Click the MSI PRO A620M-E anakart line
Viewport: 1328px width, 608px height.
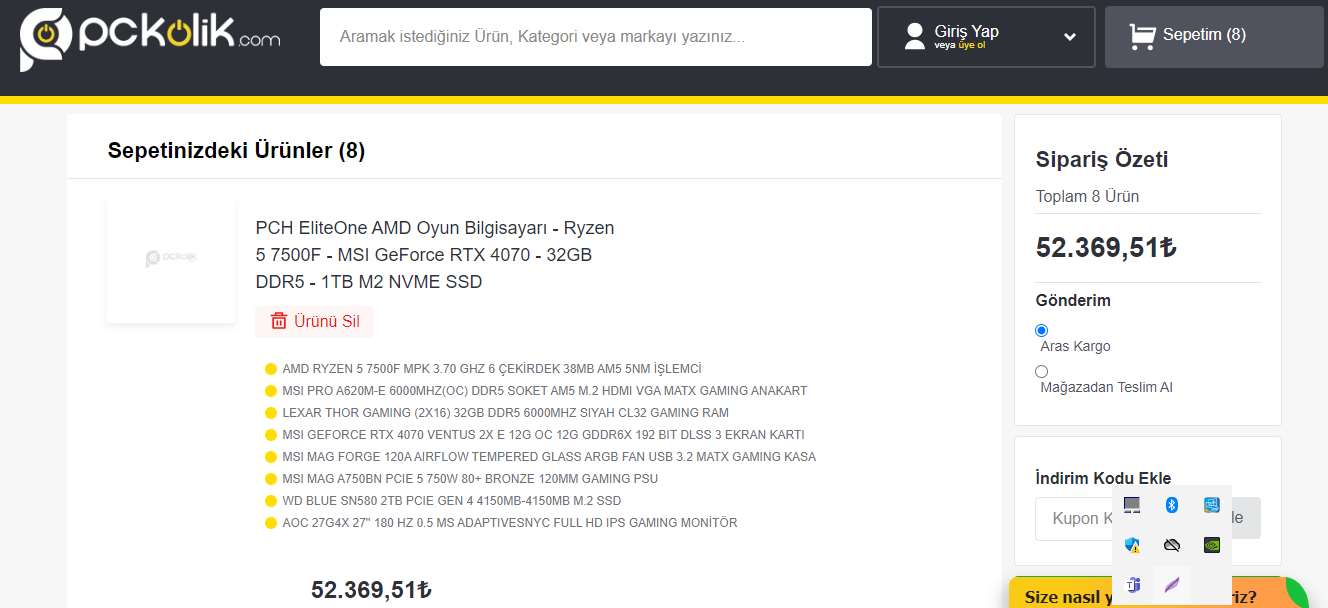[x=544, y=390]
